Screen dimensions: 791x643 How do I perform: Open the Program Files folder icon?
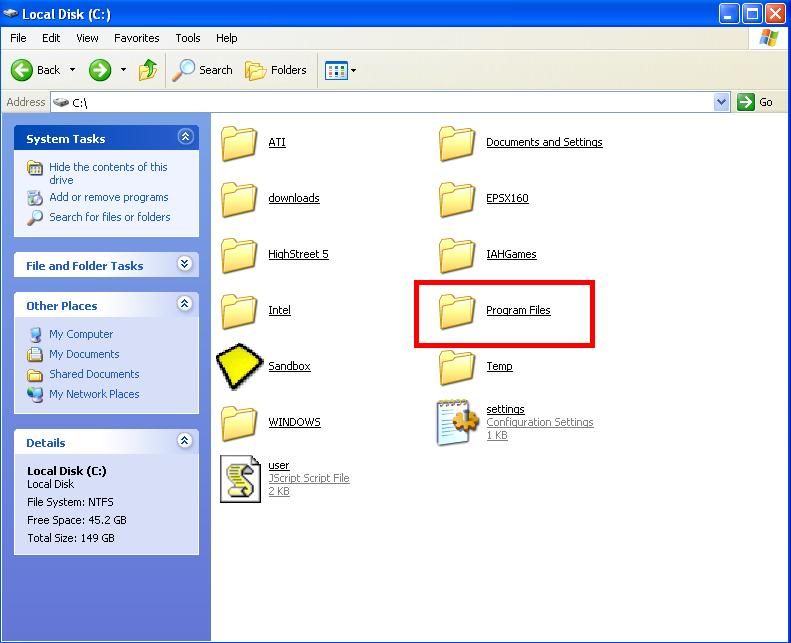tap(457, 311)
